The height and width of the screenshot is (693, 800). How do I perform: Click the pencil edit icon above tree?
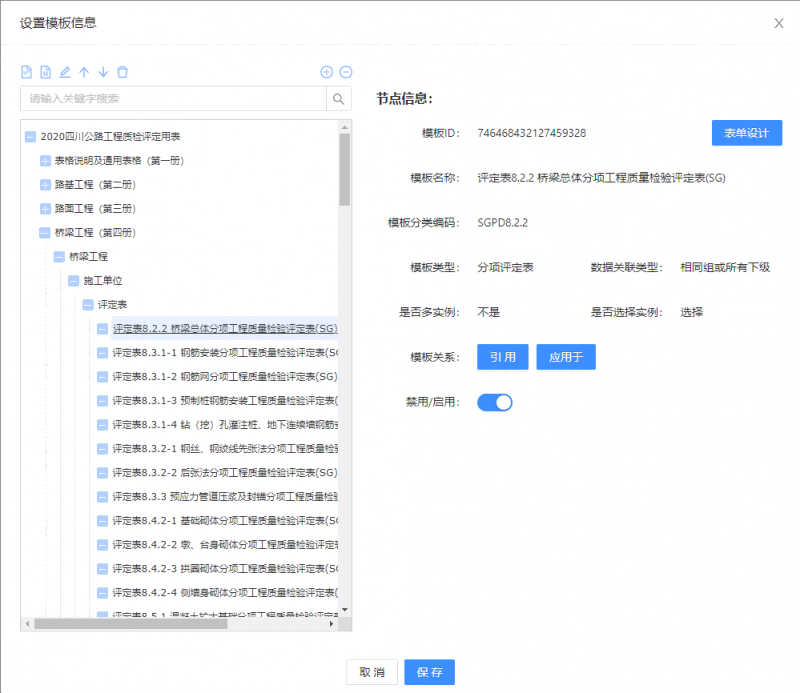point(65,72)
